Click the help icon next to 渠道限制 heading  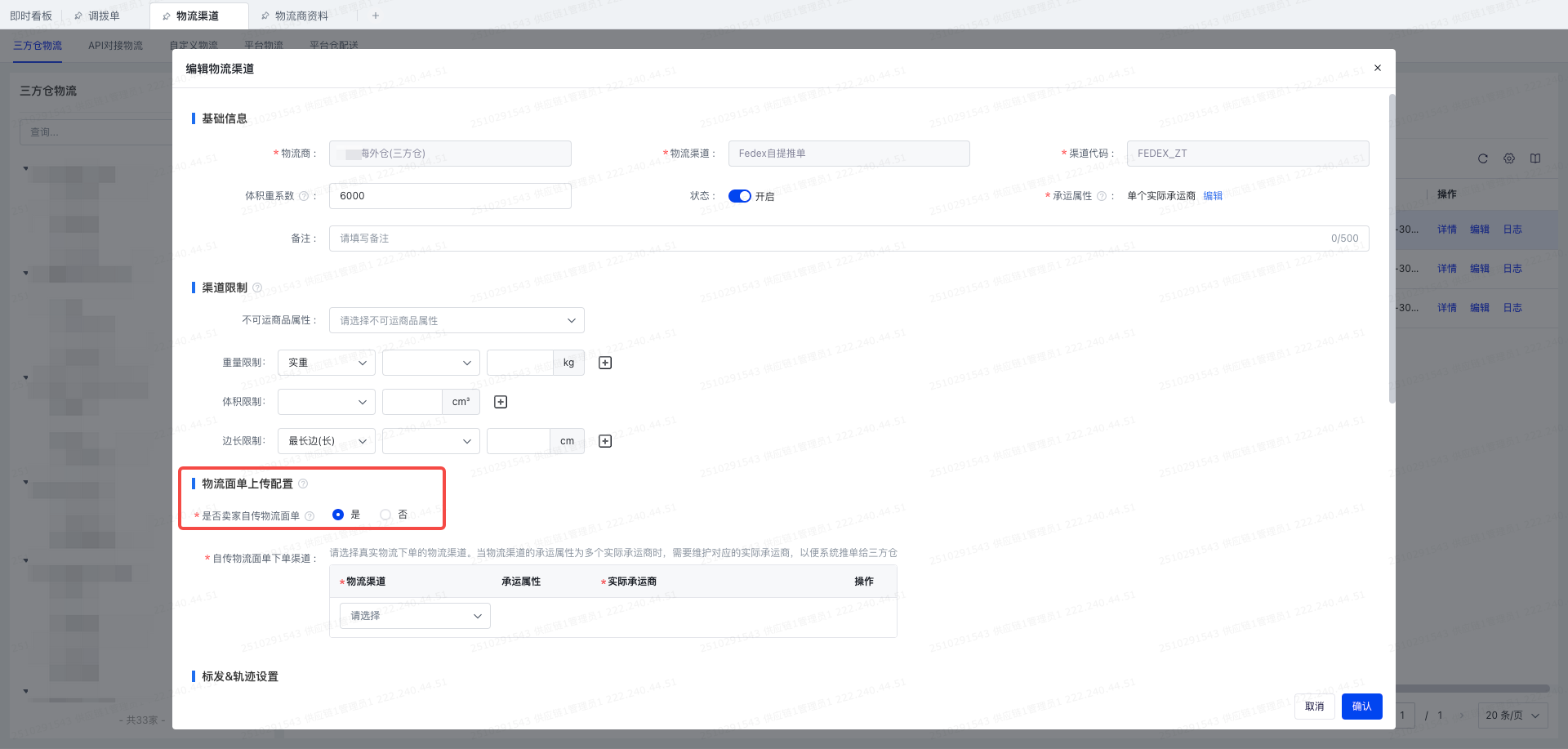[x=257, y=288]
